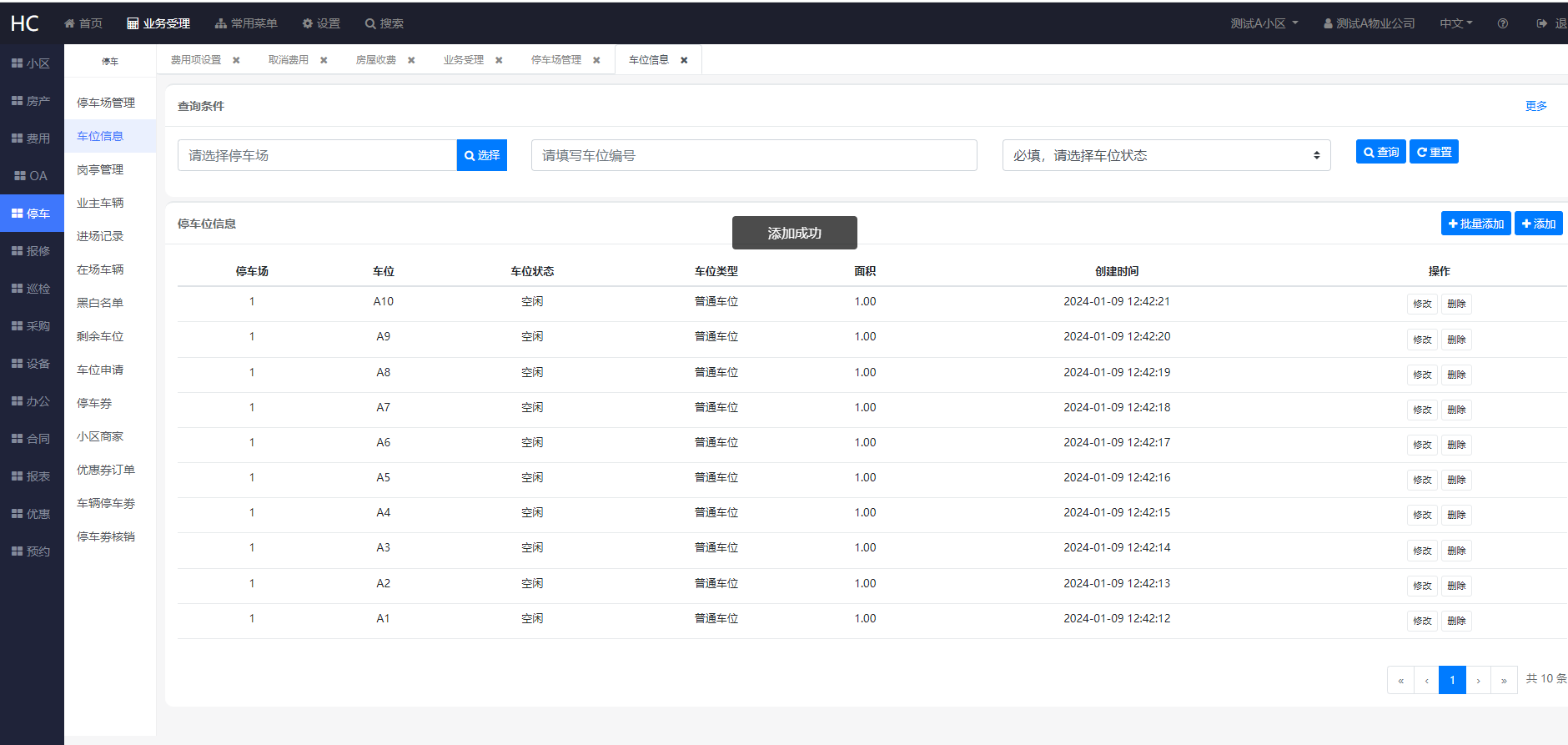Viewport: 1568px width, 745px height.
Task: Expand the 车位状态 select dropdown
Action: [x=1166, y=155]
